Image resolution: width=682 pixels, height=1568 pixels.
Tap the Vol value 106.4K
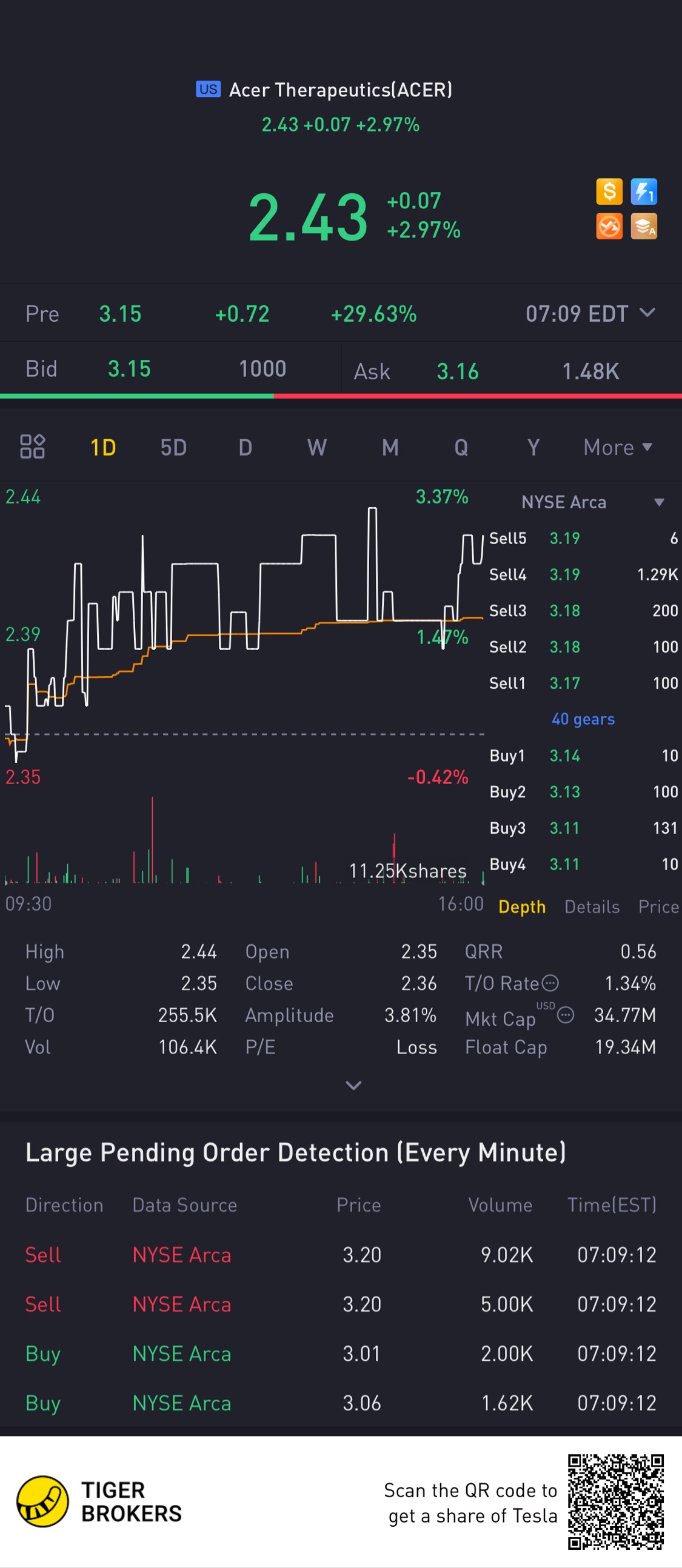[187, 1046]
